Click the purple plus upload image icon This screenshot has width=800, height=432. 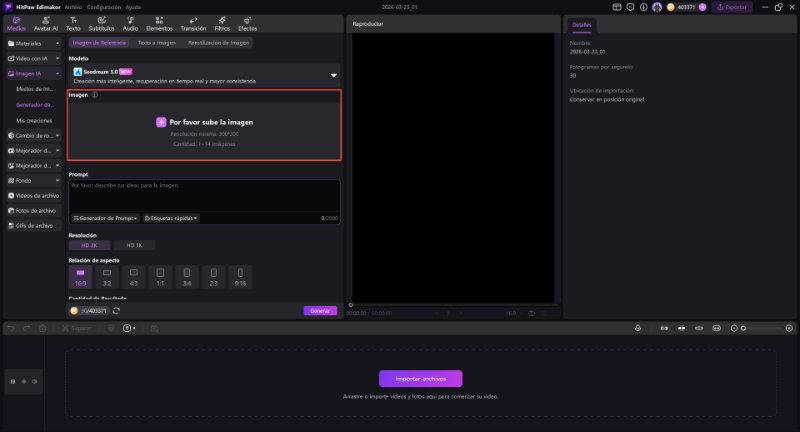(161, 122)
